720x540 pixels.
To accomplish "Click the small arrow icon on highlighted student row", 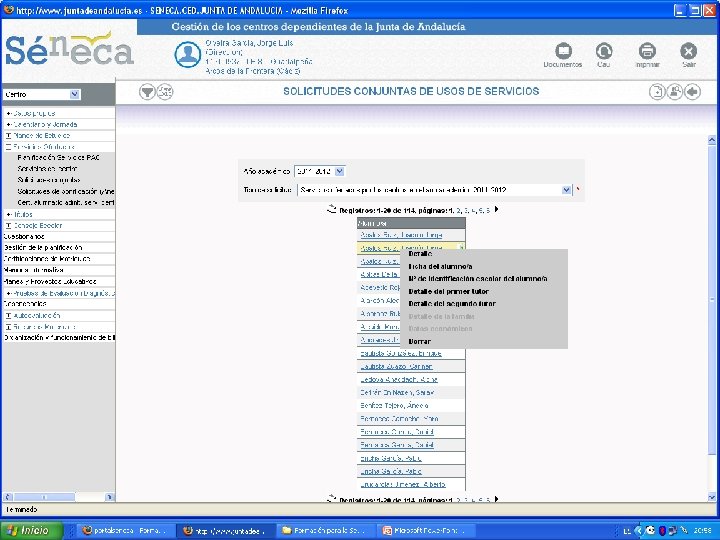I will click(x=461, y=248).
